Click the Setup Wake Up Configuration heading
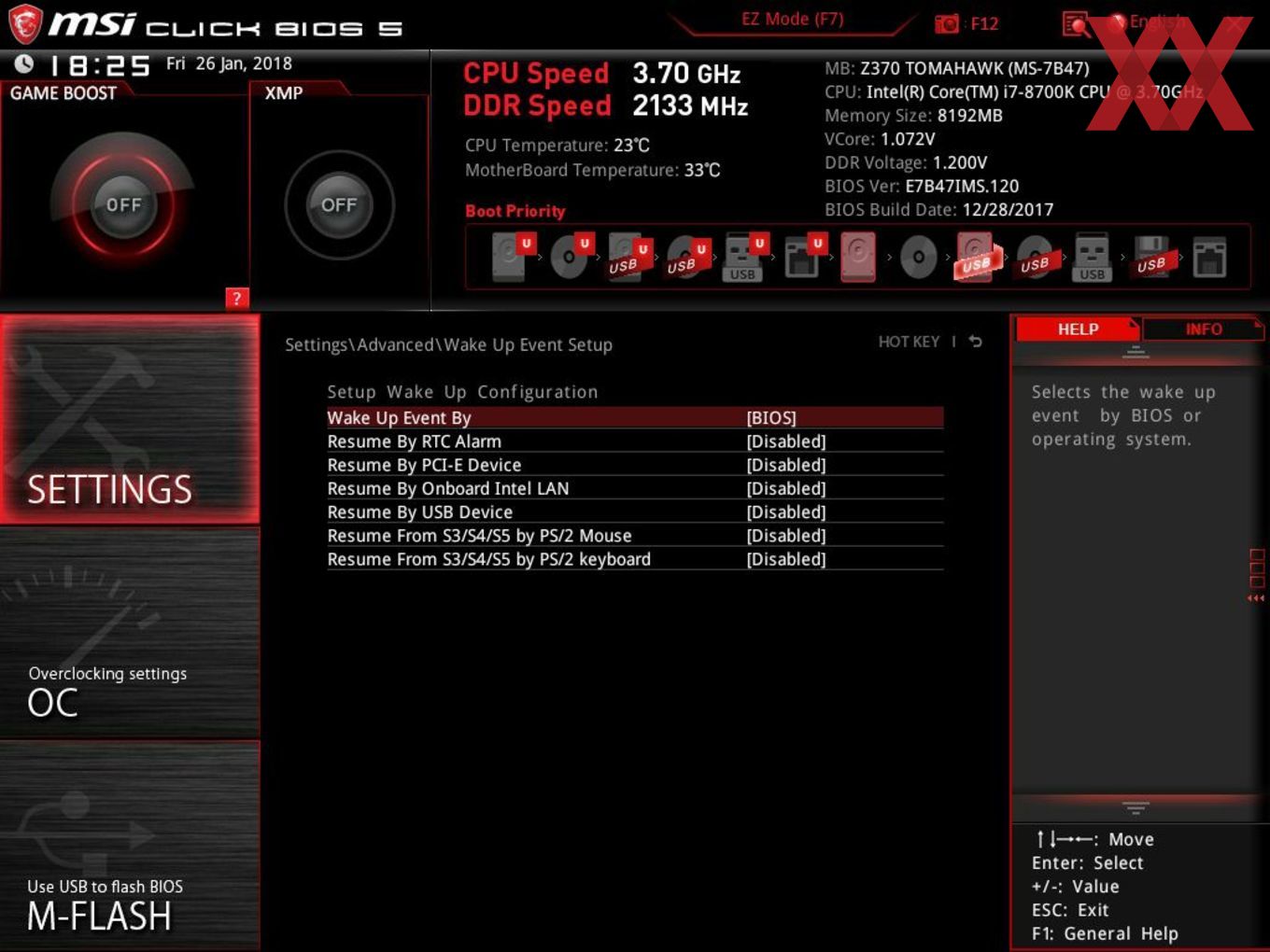This screenshot has height=952, width=1270. coord(462,392)
